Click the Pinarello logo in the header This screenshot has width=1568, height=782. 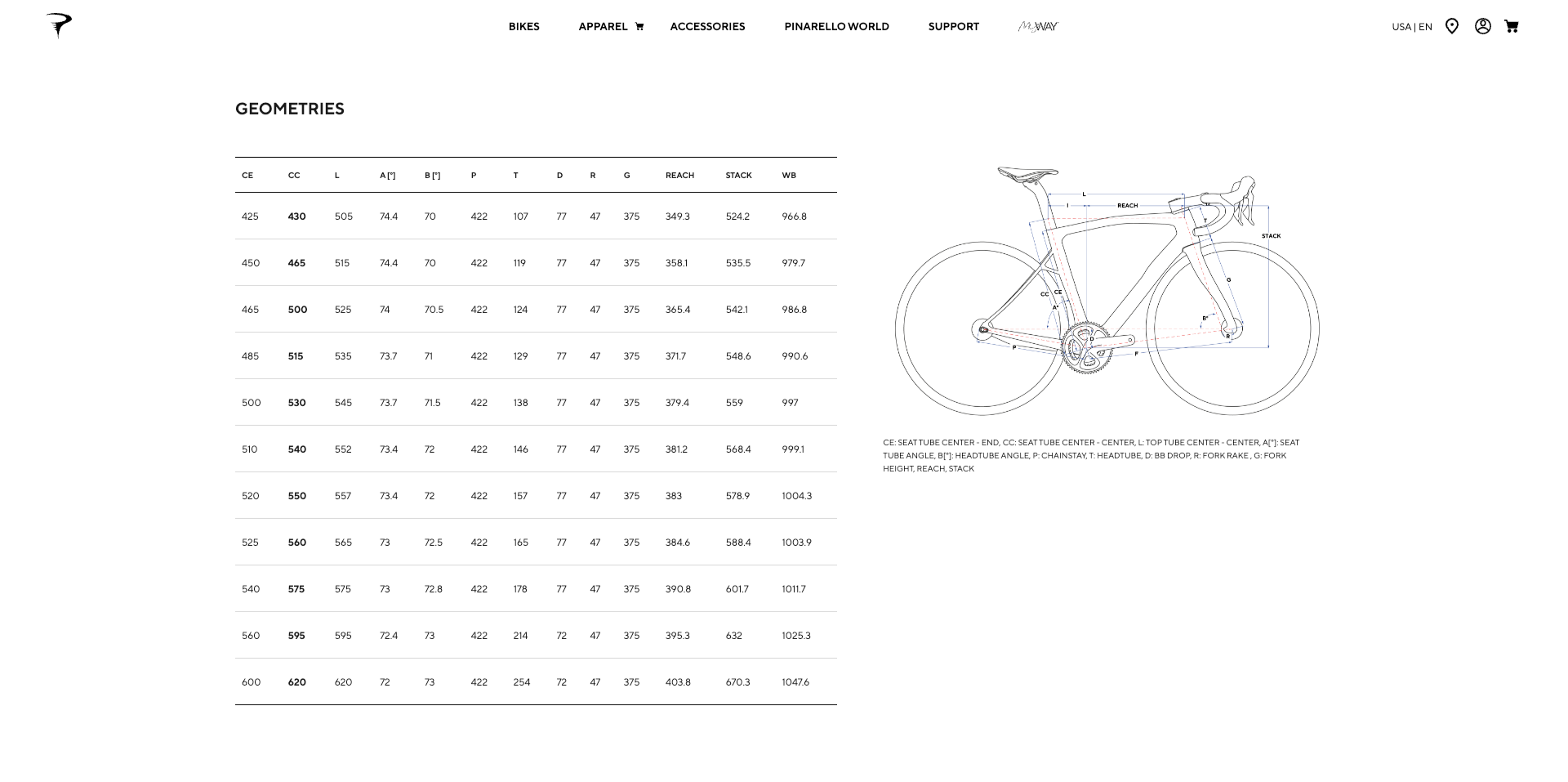click(59, 25)
